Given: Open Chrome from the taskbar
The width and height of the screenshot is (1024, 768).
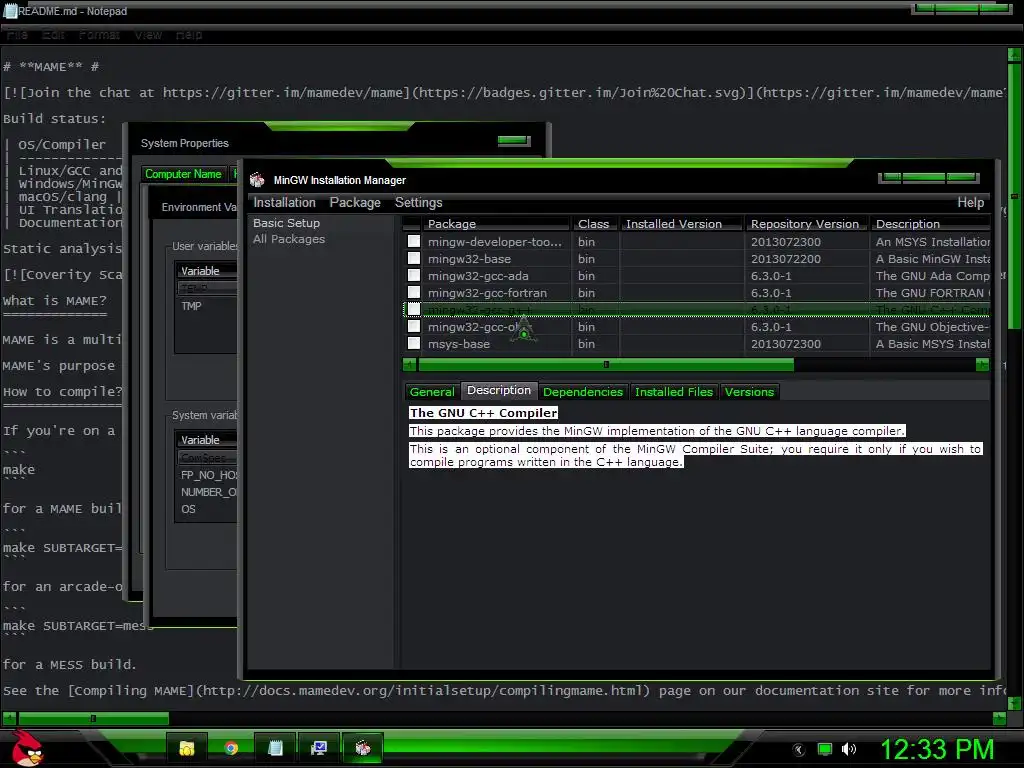Looking at the screenshot, I should [x=231, y=748].
